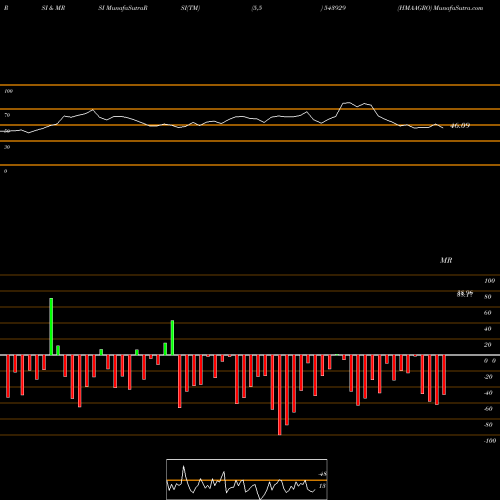This screenshot has width=500, height=500.
Task: Click the RSI 30 level axis label
Action: click(x=7, y=147)
